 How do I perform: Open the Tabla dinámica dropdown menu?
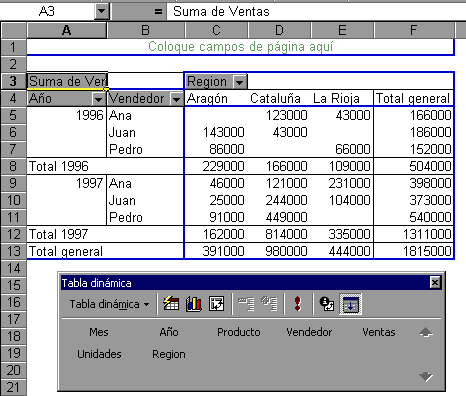(109, 304)
